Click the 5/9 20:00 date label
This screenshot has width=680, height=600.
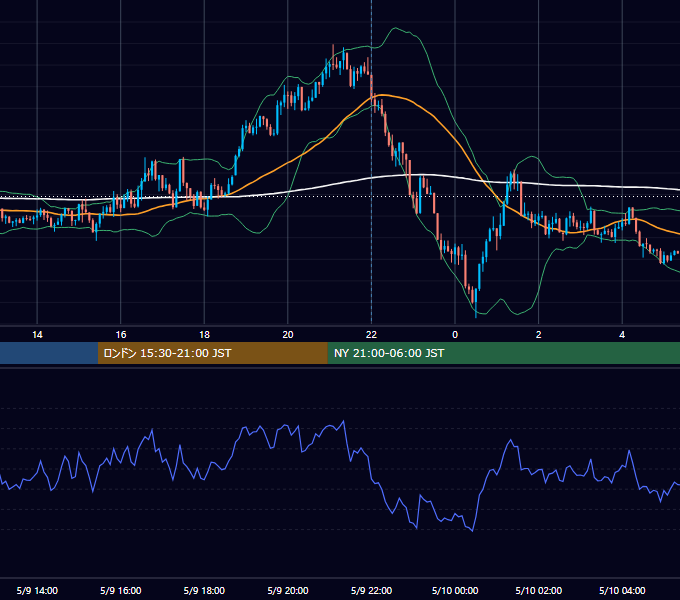288,590
